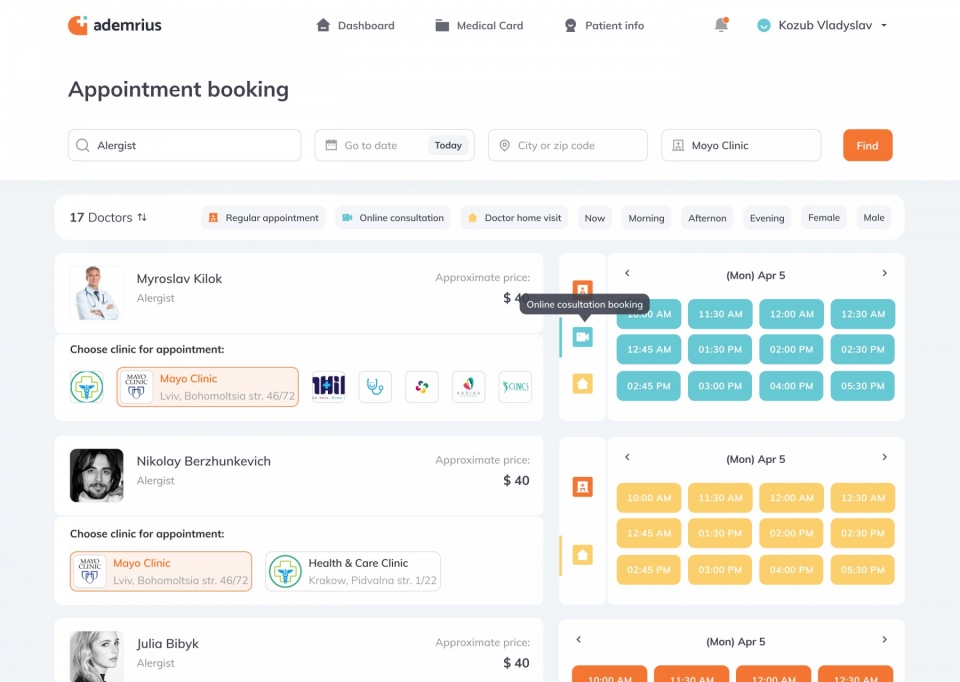The height and width of the screenshot is (682, 960).
Task: Click the notification bell icon
Action: coord(721,25)
